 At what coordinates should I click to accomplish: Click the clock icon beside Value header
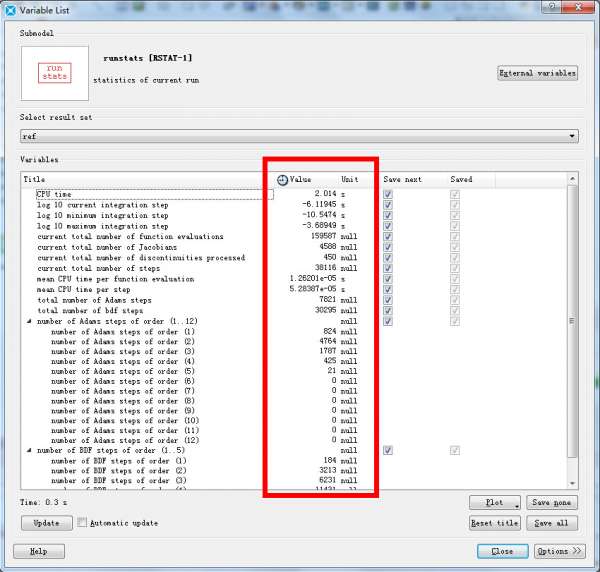tap(282, 180)
